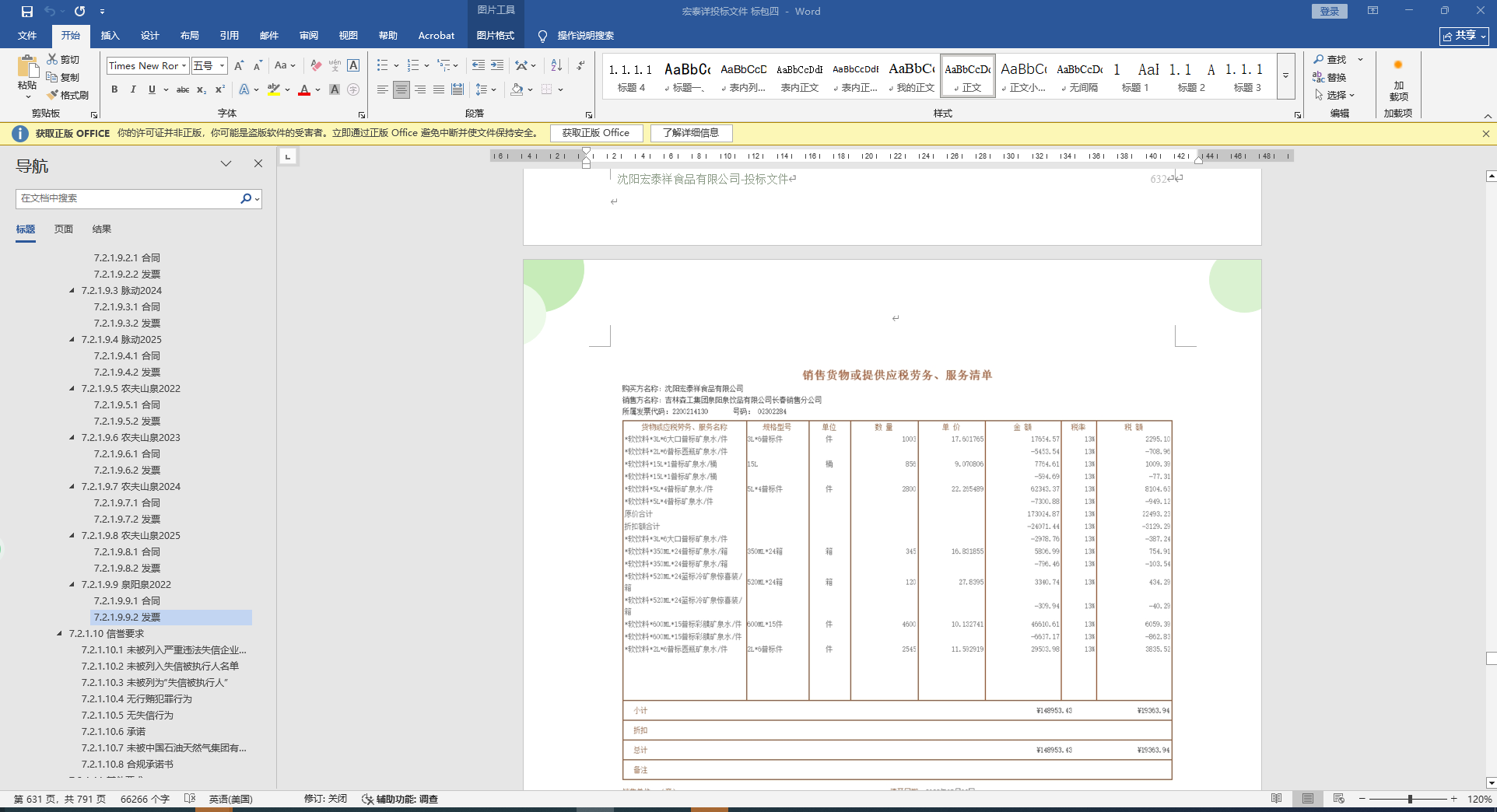Open the navigation pane options chevron
1497x812 pixels.
[x=226, y=163]
